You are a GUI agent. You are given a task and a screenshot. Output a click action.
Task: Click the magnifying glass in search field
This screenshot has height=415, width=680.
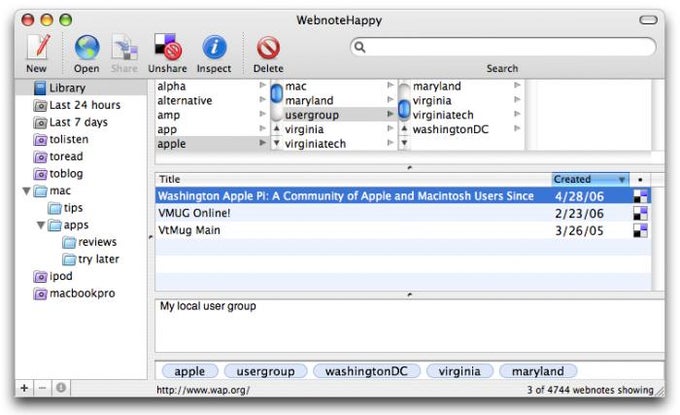(360, 47)
